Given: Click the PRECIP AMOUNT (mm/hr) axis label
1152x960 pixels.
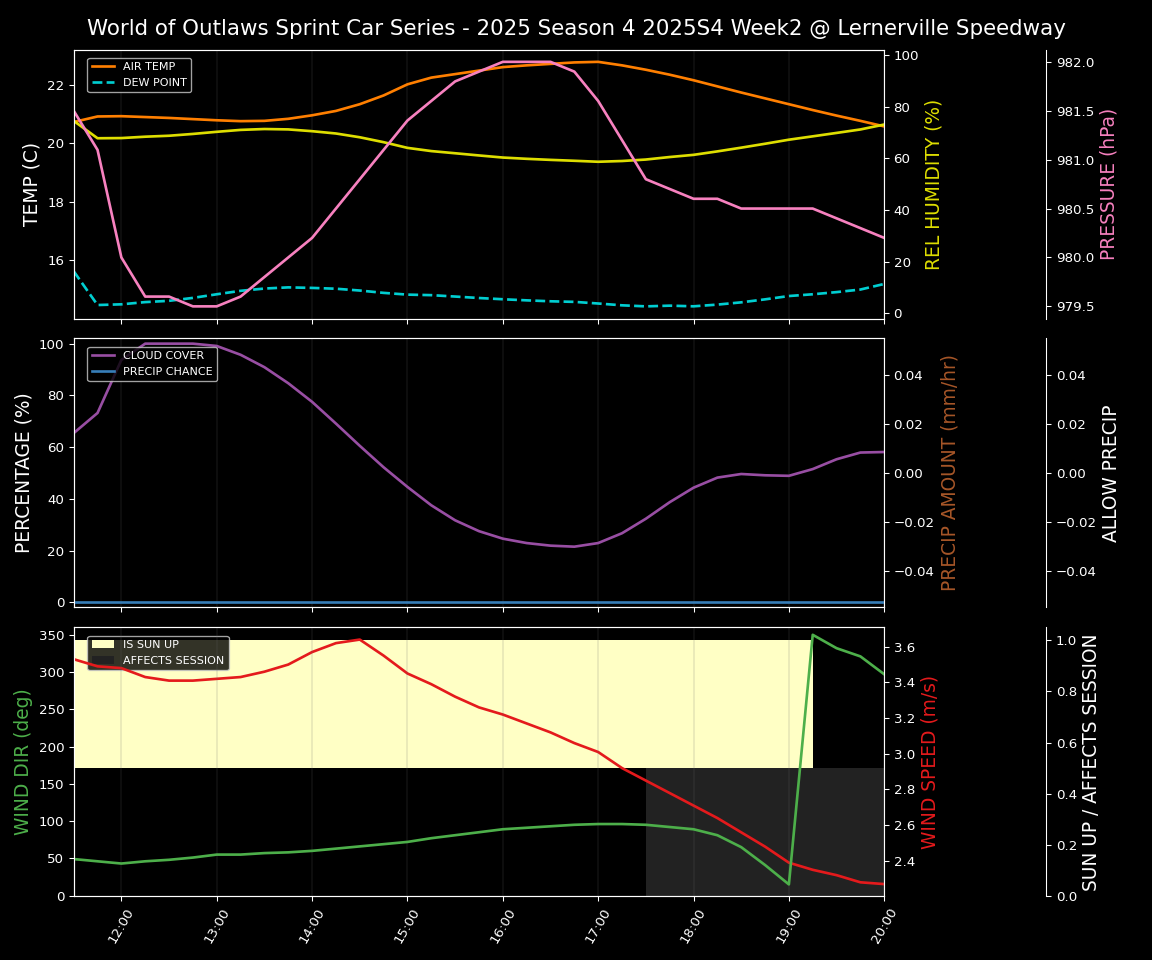Looking at the screenshot, I should tap(949, 472).
